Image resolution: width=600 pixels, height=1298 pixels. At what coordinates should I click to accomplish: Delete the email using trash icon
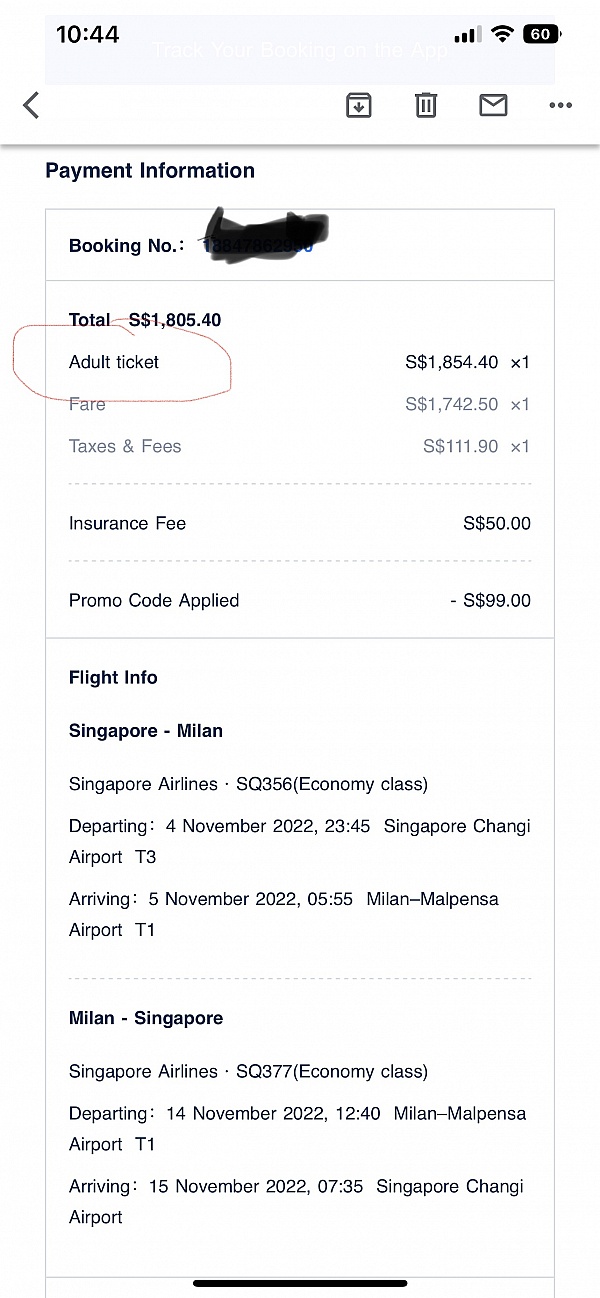tap(426, 105)
